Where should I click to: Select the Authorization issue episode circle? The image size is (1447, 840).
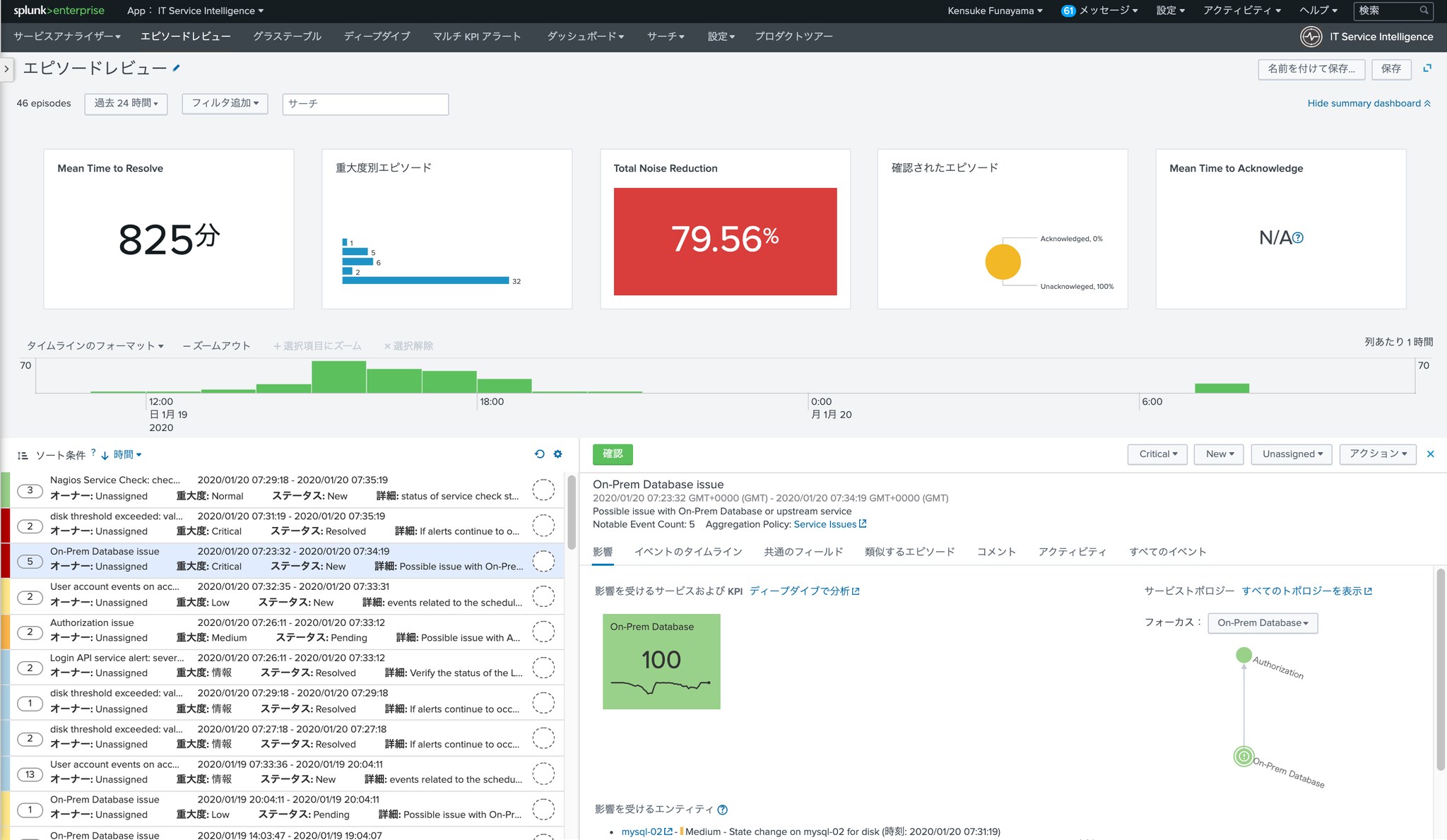tap(543, 631)
